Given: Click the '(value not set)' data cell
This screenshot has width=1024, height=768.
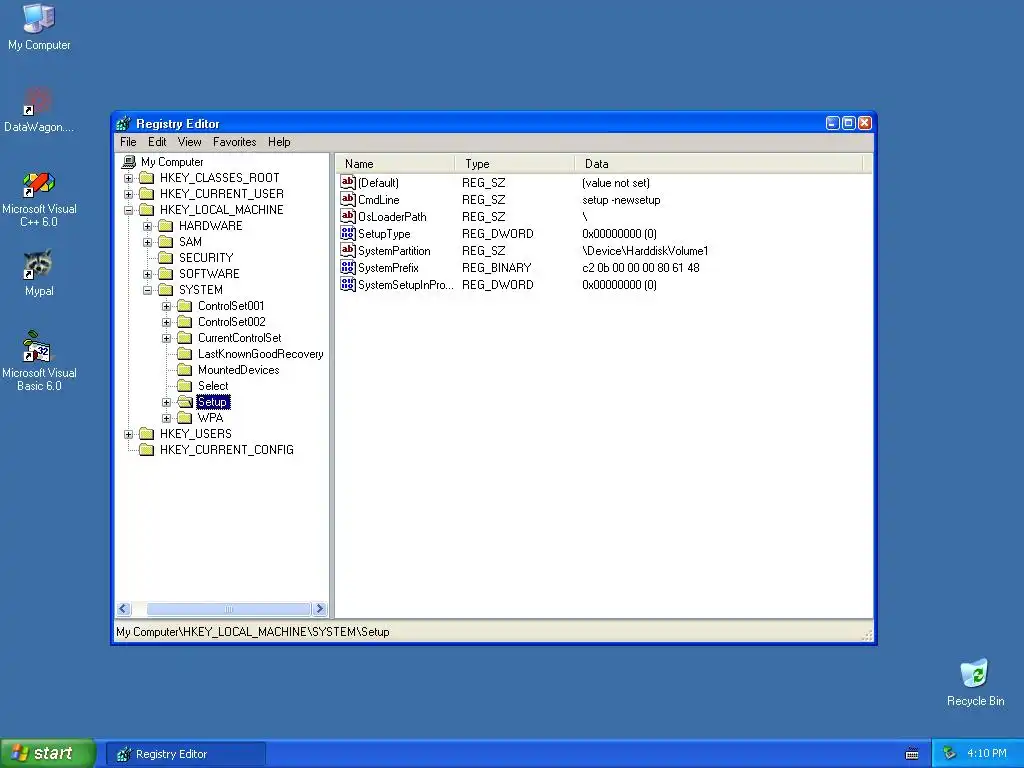Looking at the screenshot, I should point(616,183).
